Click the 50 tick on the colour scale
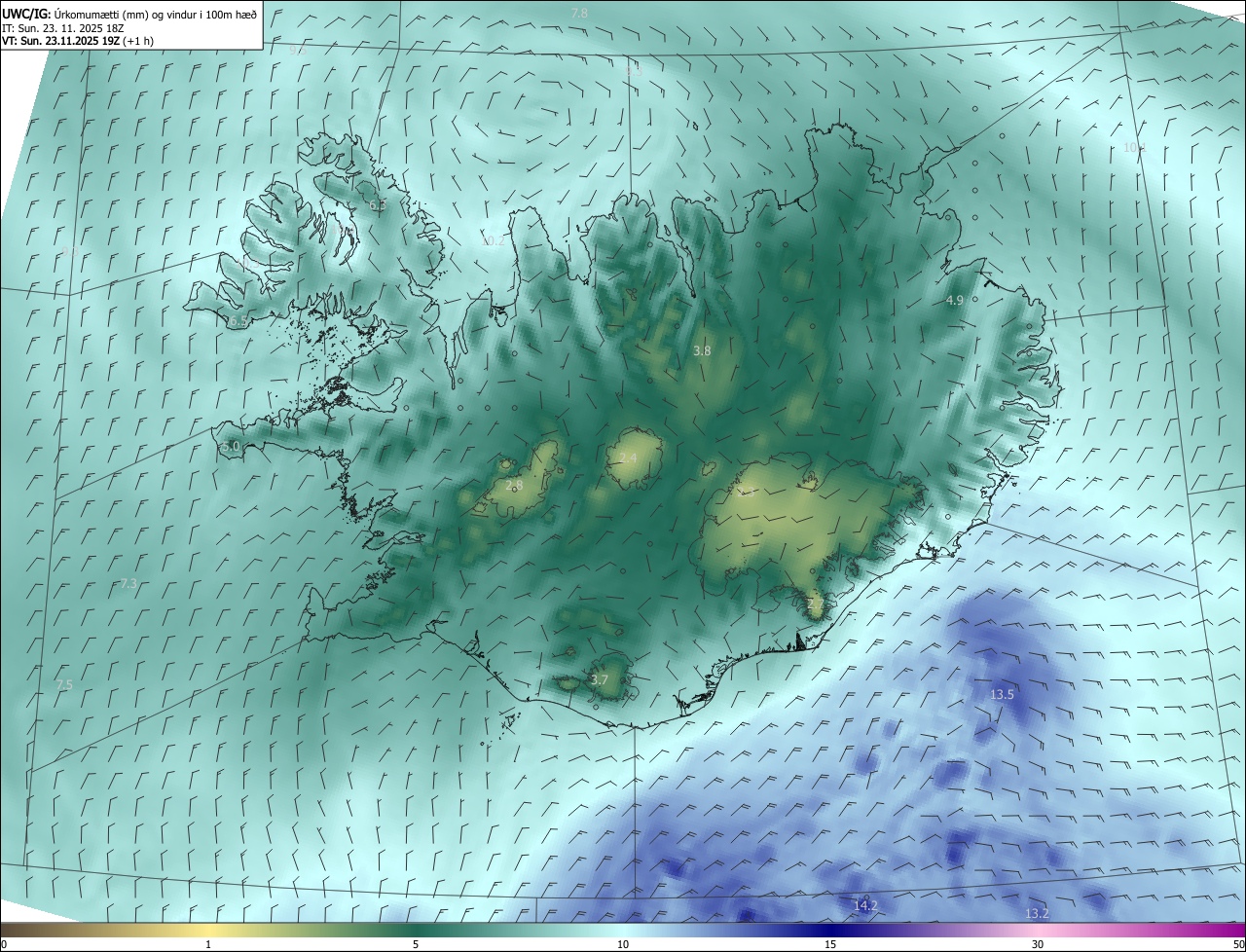Viewport: 1246px width, 952px height. (x=1239, y=944)
